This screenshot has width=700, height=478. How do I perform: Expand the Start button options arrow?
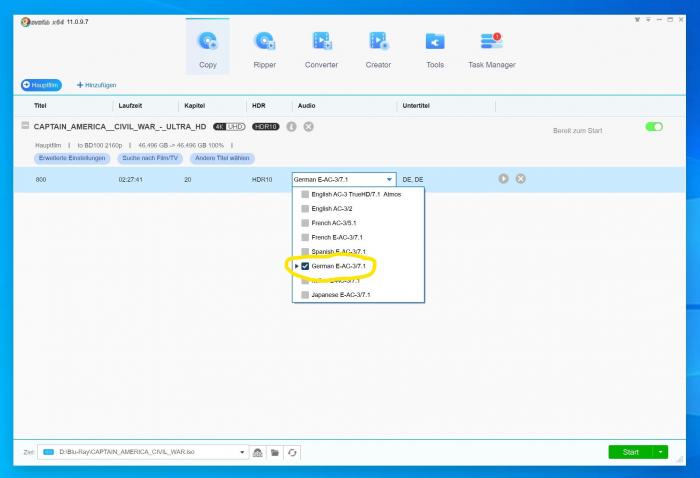point(661,452)
